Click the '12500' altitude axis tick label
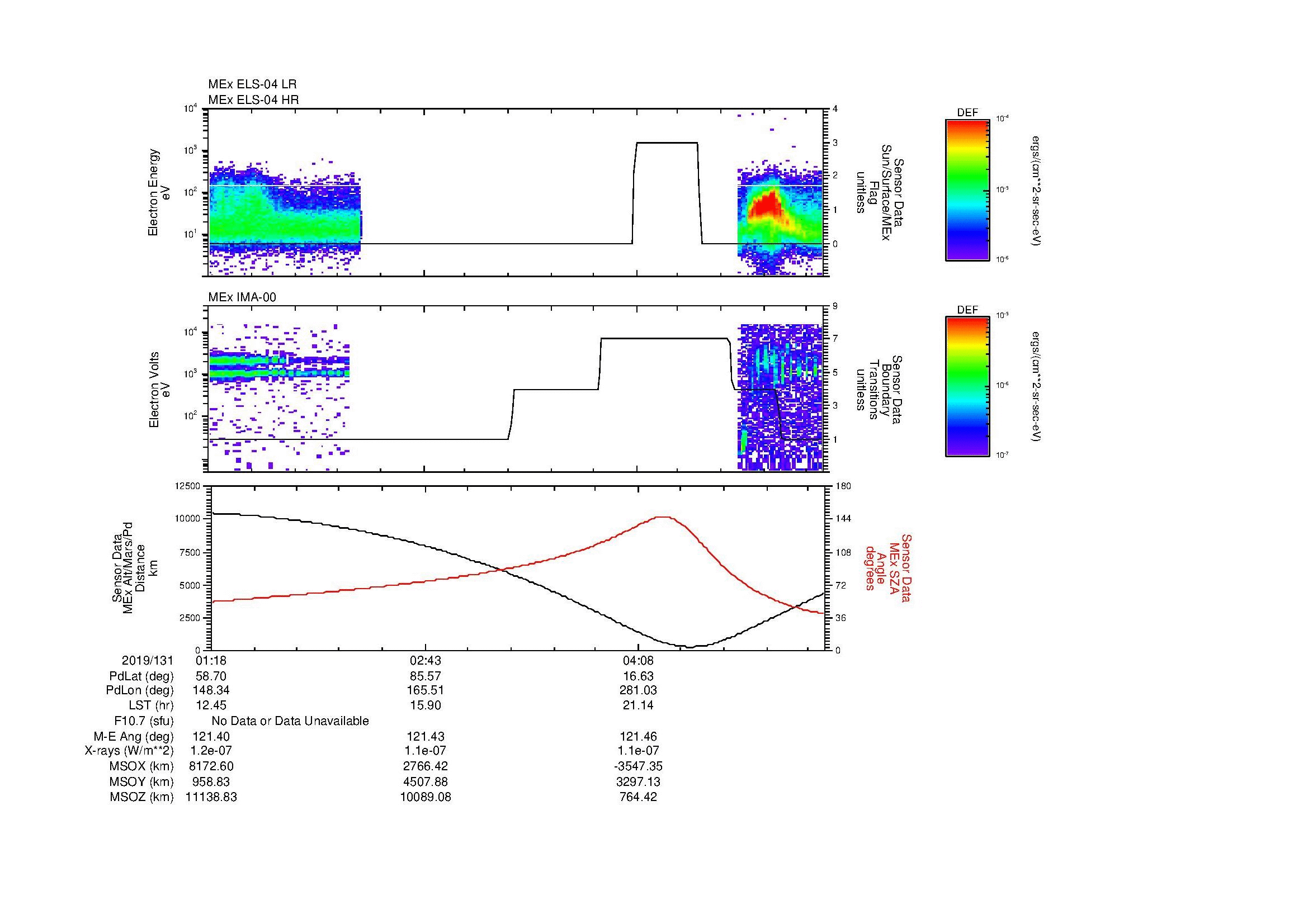 pos(188,486)
